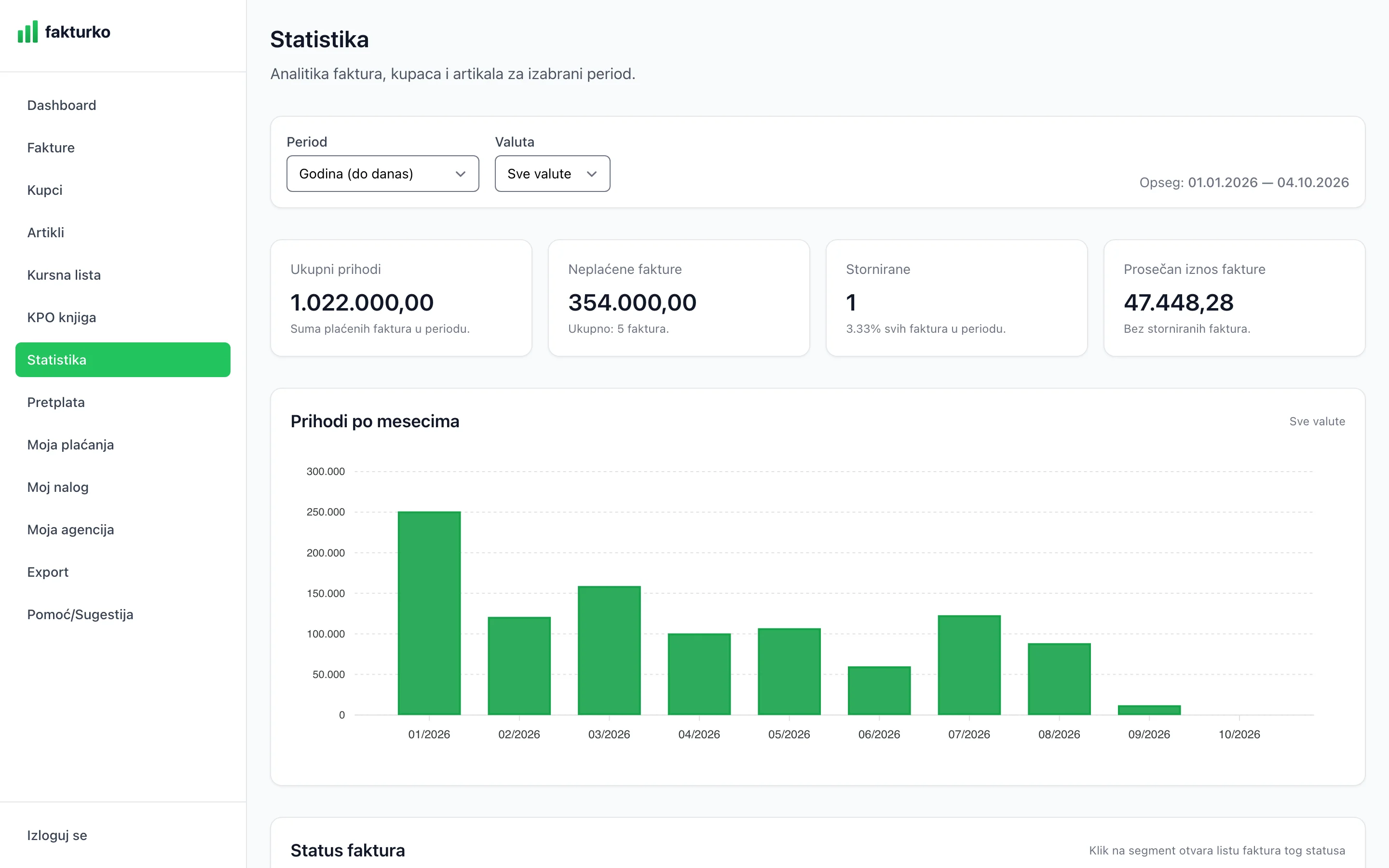Open the Valuta dropdown showing Sve valute
The image size is (1389, 868).
[x=552, y=174]
